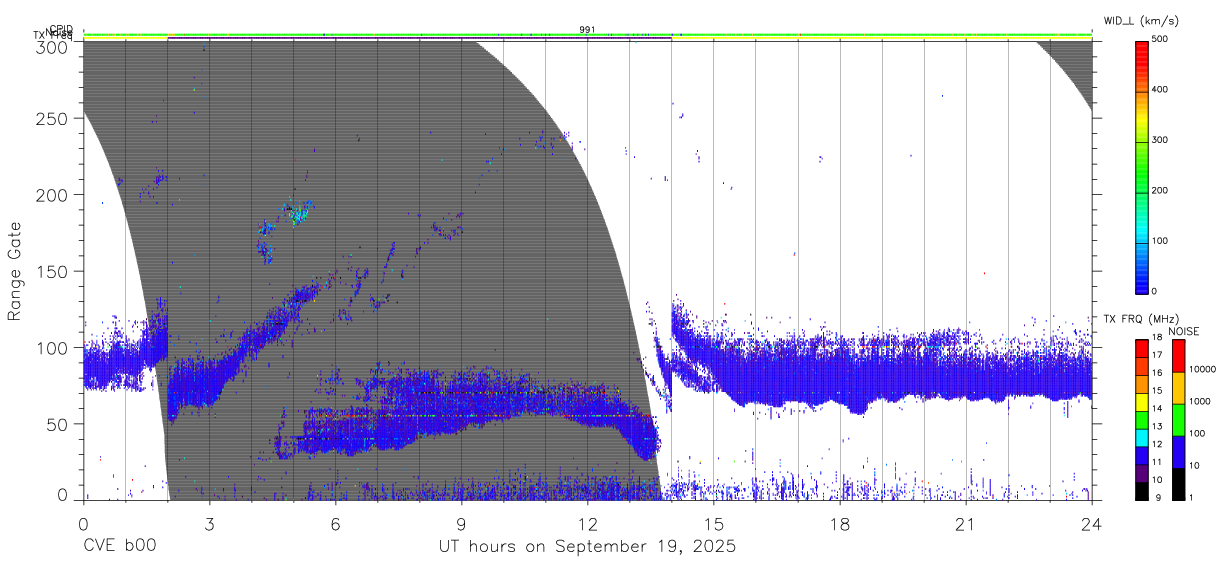Click the '14' TX FRQ tick label

pyautogui.click(x=1157, y=409)
